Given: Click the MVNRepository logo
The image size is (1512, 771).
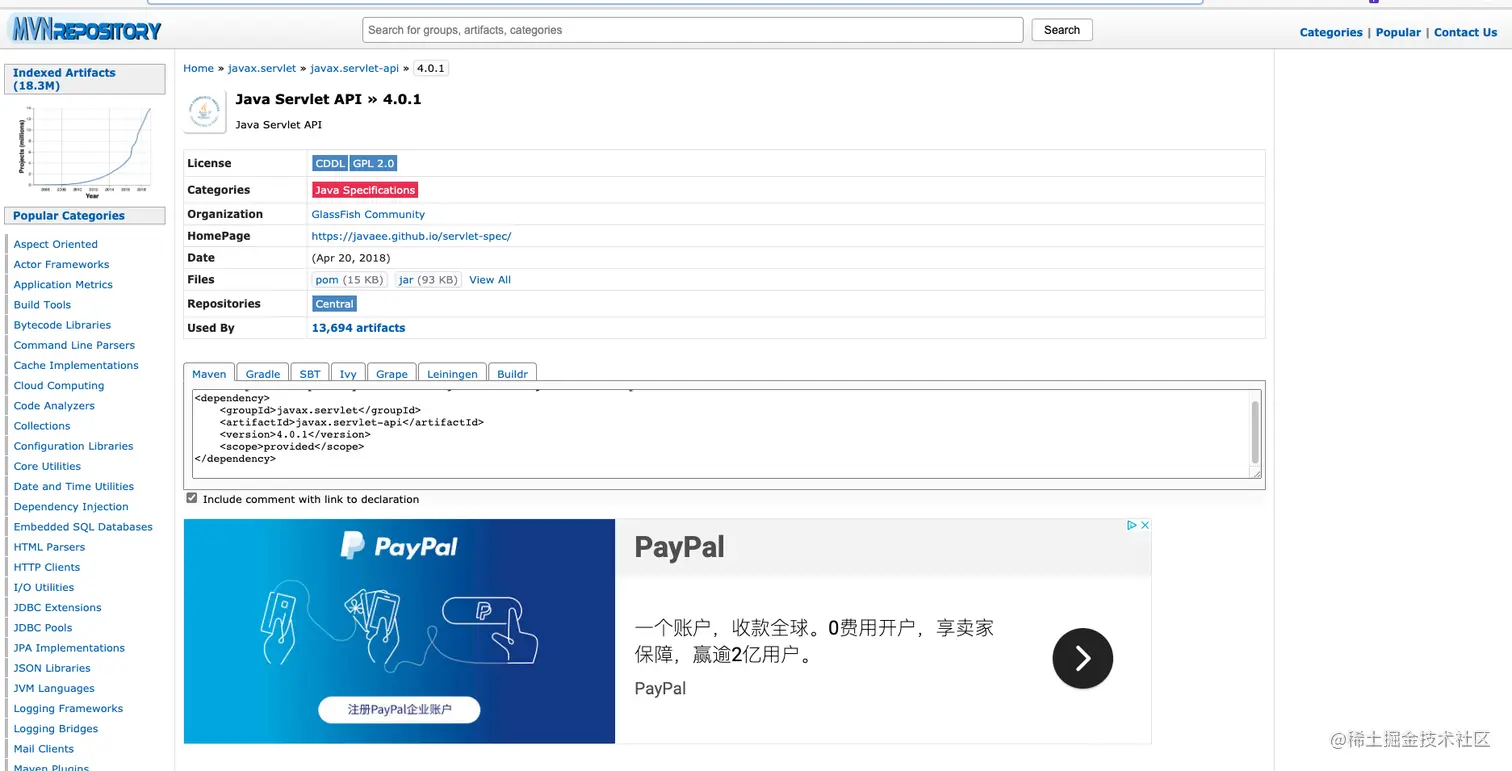Looking at the screenshot, I should point(85,29).
